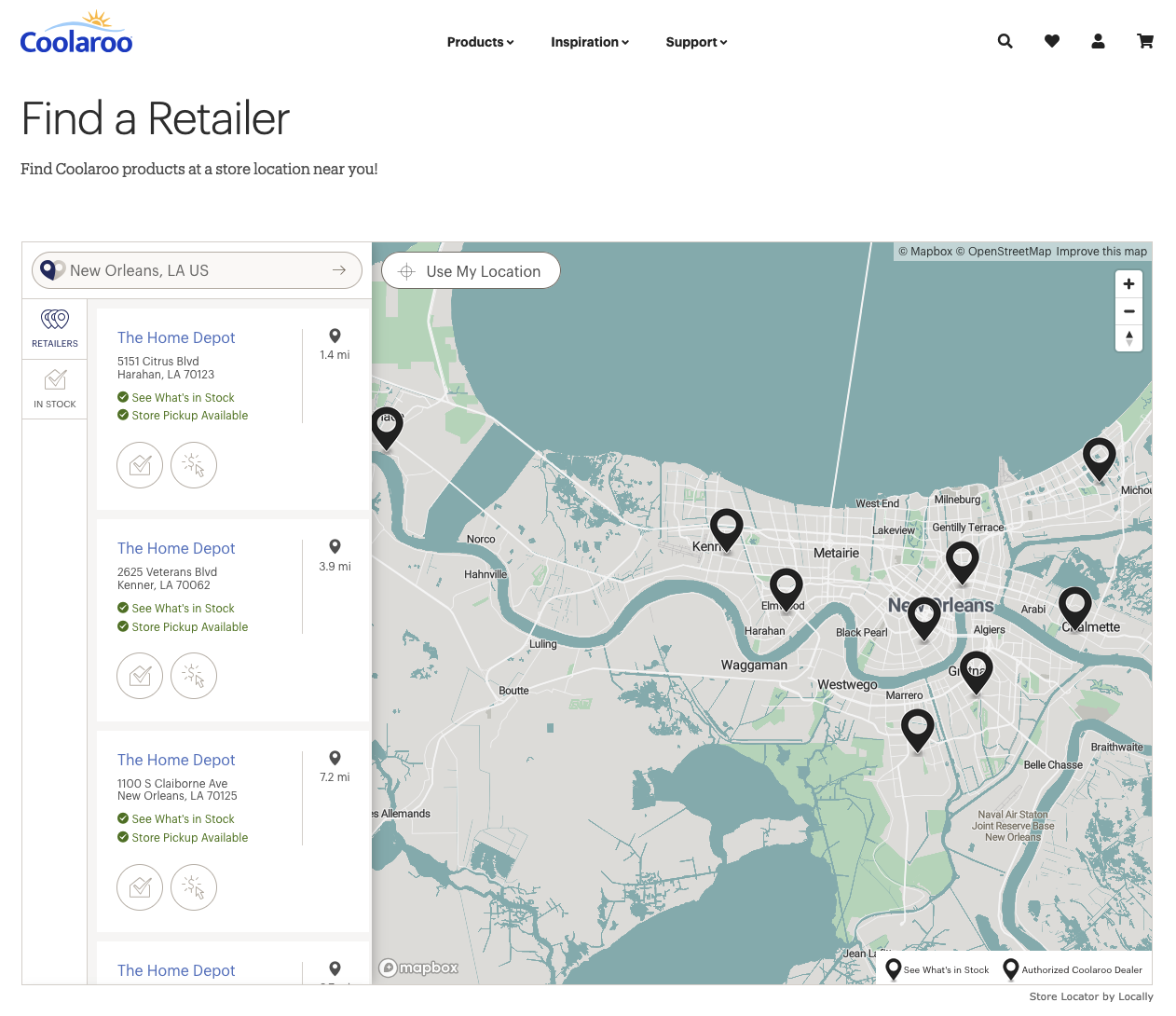Open The Home Depot on Citrus Blvd
This screenshot has height=1016, width=1176.
tap(176, 337)
